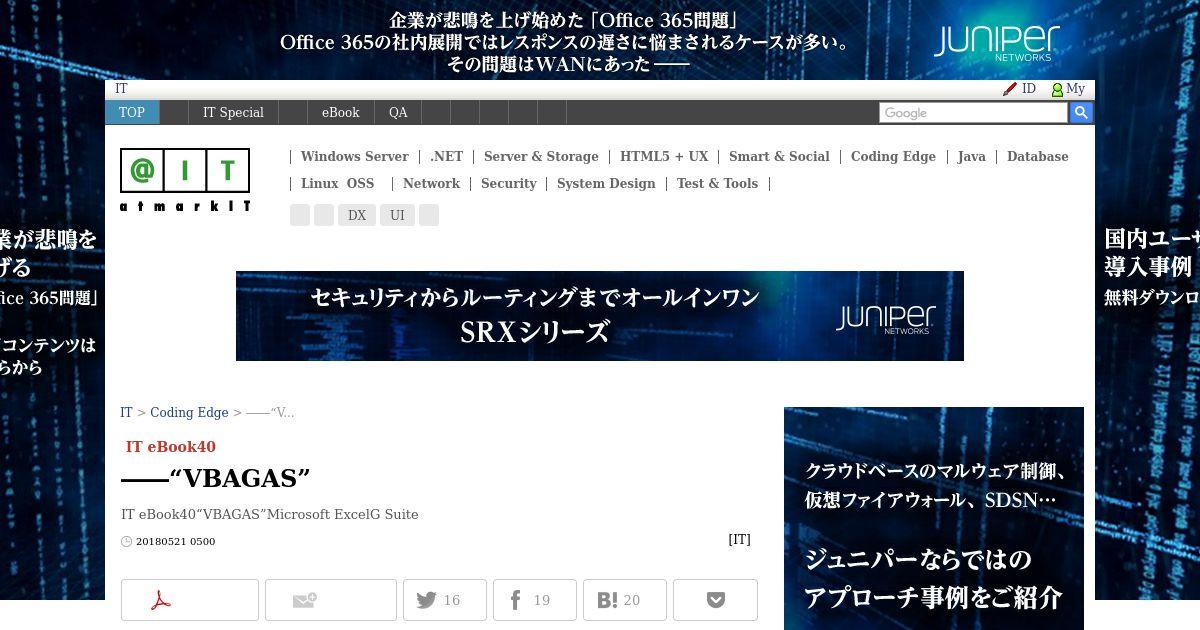The height and width of the screenshot is (630, 1200).
Task: Focus the Google search input field
Action: [x=973, y=113]
